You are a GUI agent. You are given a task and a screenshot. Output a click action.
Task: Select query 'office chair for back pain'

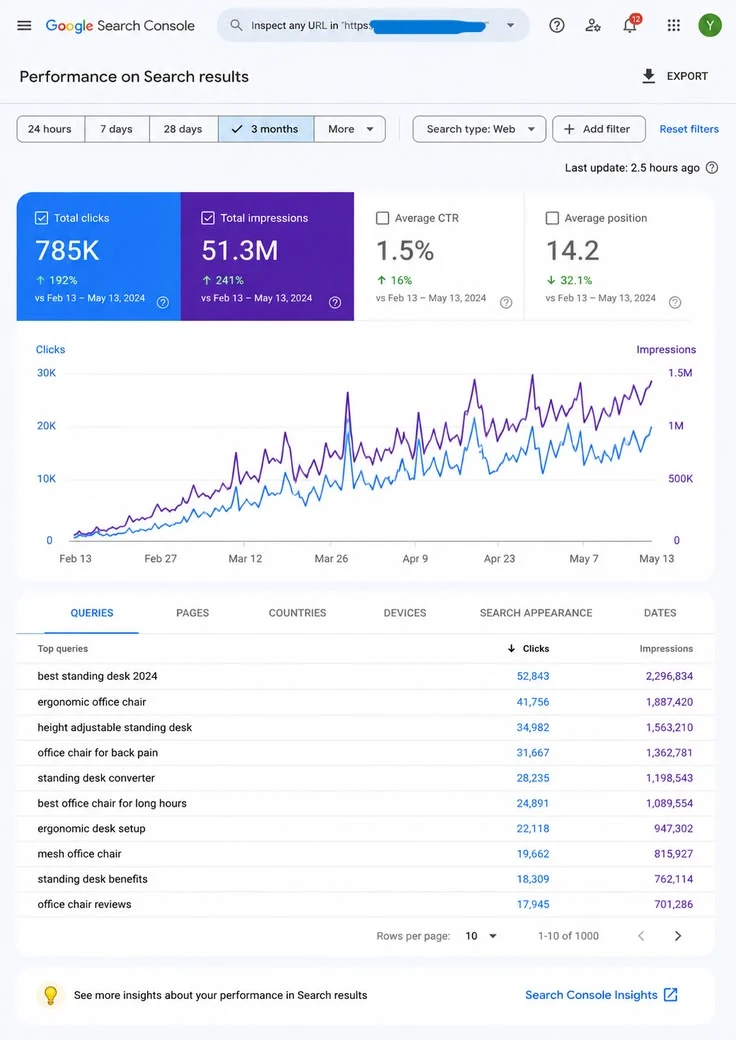pyautogui.click(x=97, y=752)
